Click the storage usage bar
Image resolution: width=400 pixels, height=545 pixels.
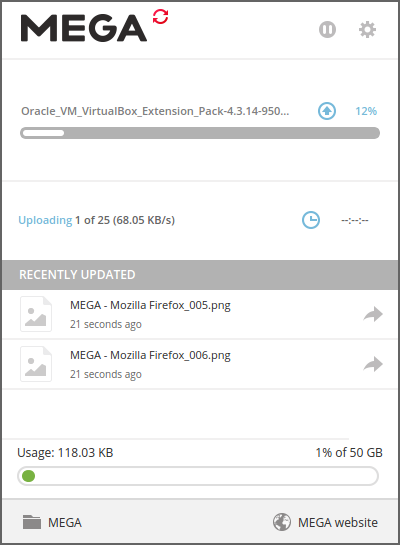coord(198,476)
